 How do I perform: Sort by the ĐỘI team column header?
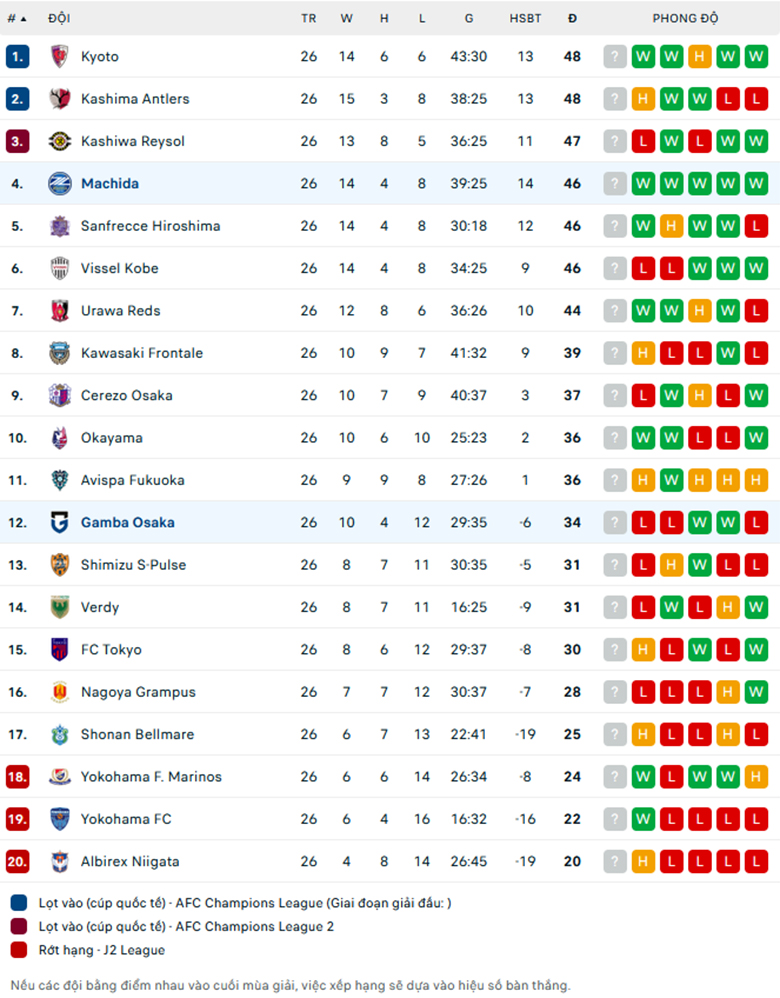[x=59, y=18]
